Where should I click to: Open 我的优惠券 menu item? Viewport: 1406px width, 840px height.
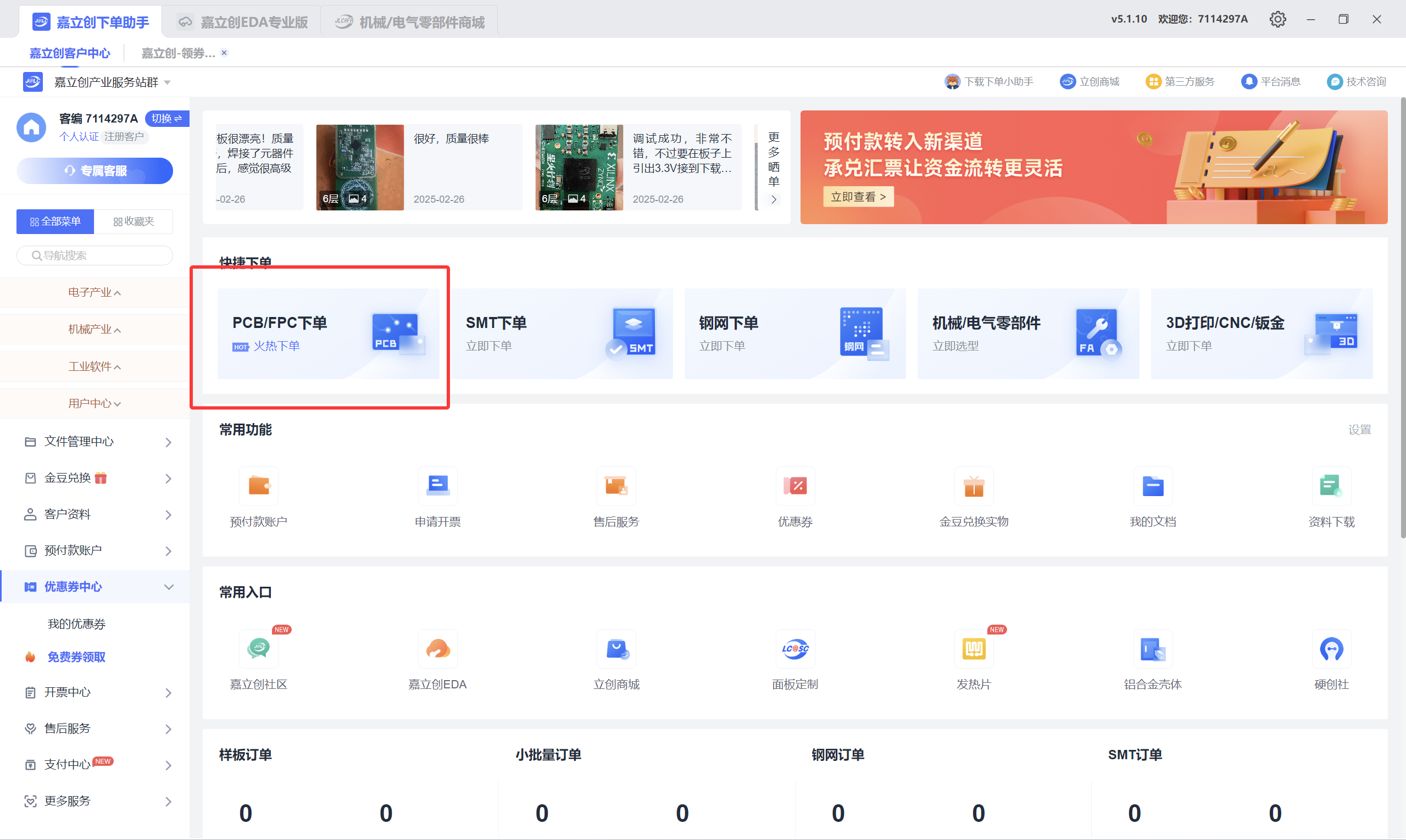tap(76, 624)
